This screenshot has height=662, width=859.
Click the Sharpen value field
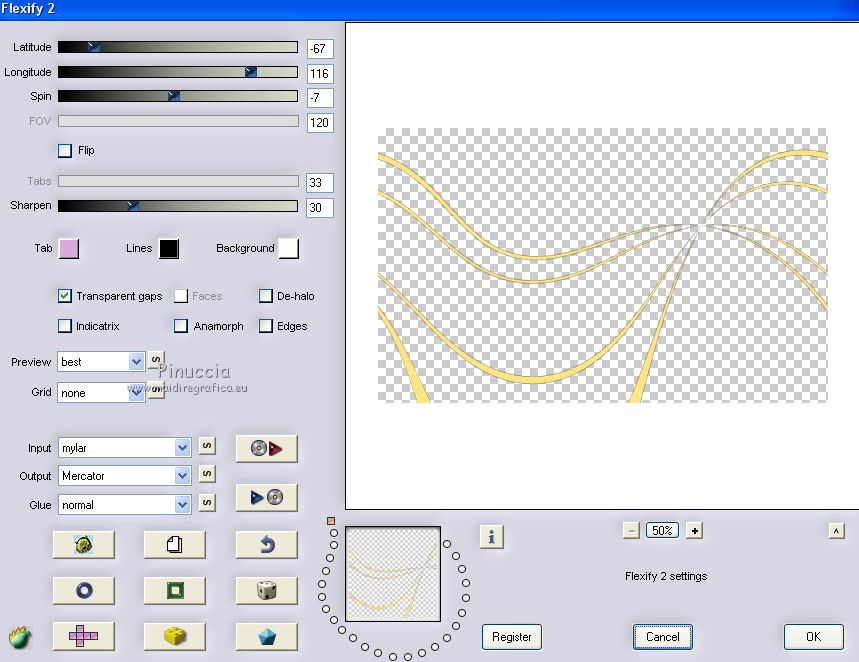pyautogui.click(x=320, y=208)
